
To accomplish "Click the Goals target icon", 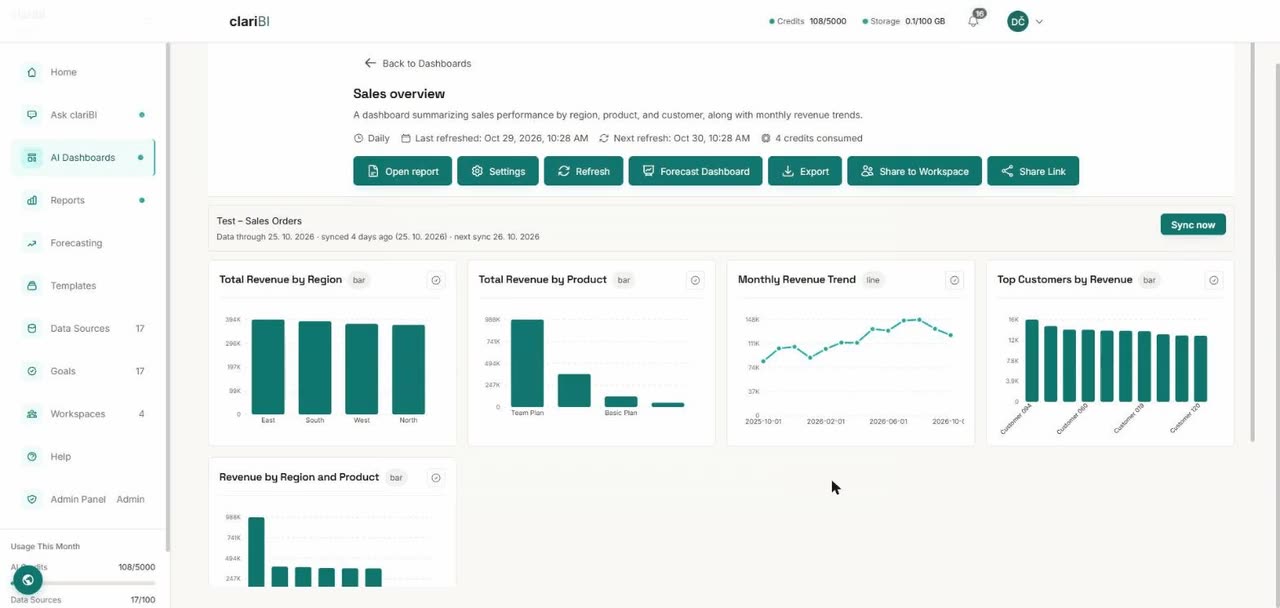I will 31,371.
